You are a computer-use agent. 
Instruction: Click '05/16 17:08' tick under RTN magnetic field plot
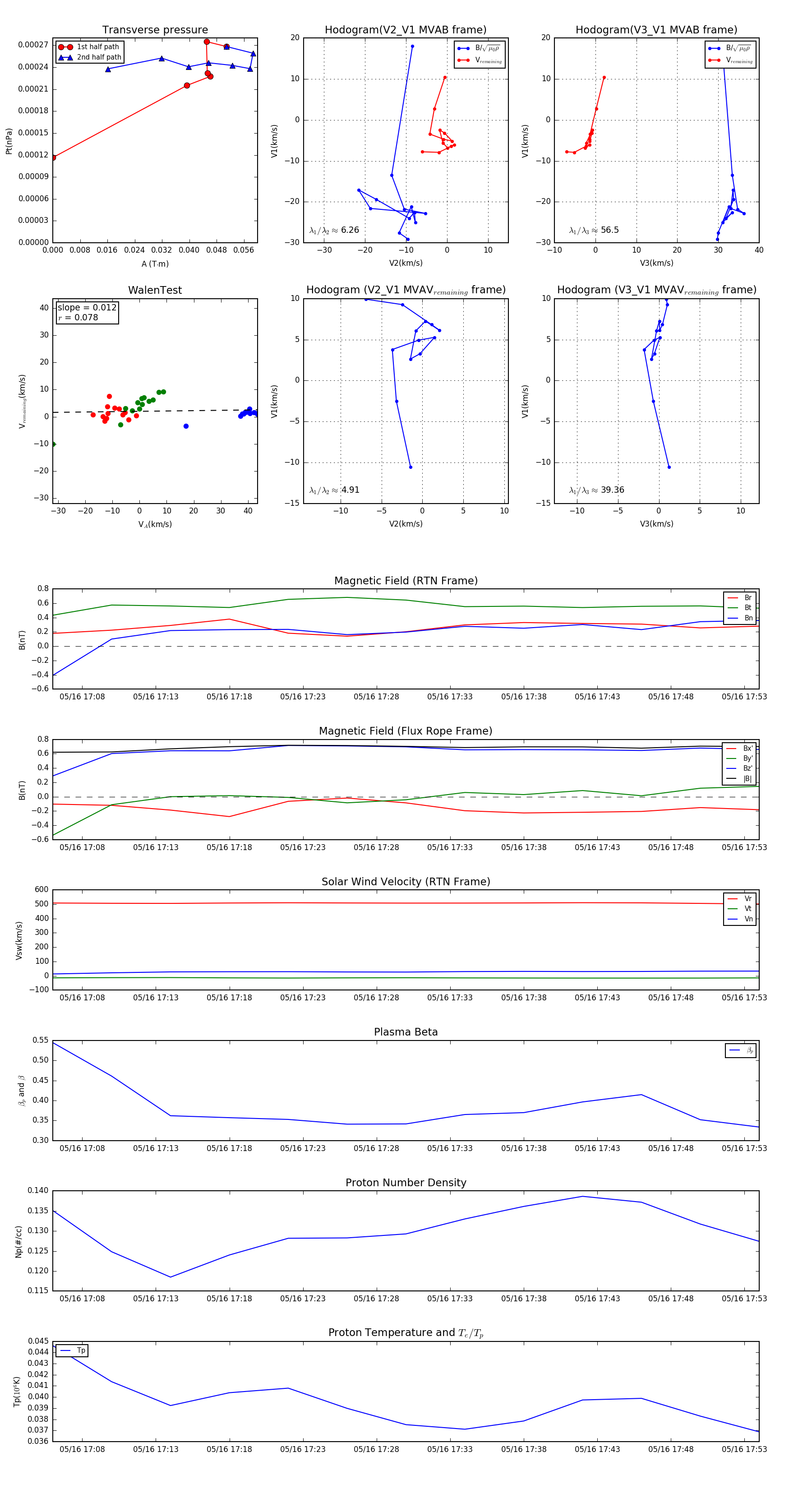point(82,697)
